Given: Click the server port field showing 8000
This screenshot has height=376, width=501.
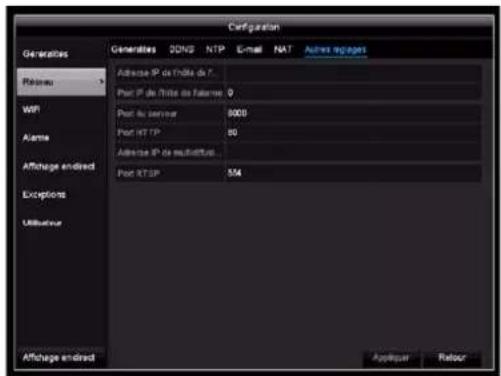Looking at the screenshot, I should 354,113.
